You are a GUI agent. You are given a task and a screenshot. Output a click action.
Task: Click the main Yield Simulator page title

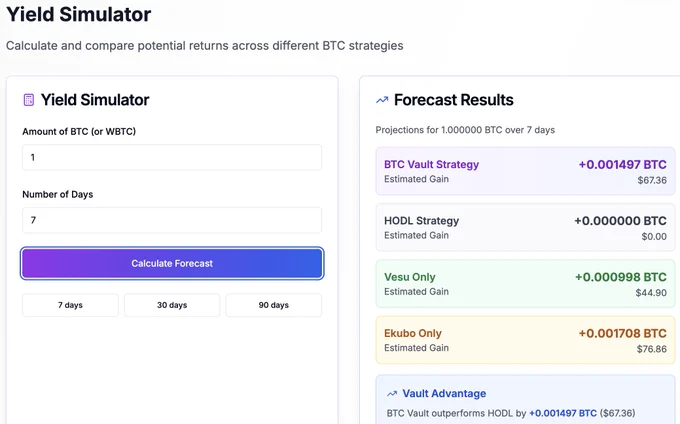coord(78,14)
